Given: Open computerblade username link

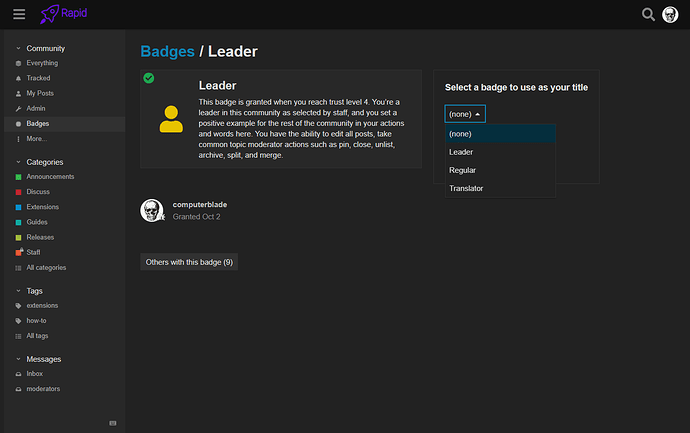Looking at the screenshot, I should pos(200,205).
